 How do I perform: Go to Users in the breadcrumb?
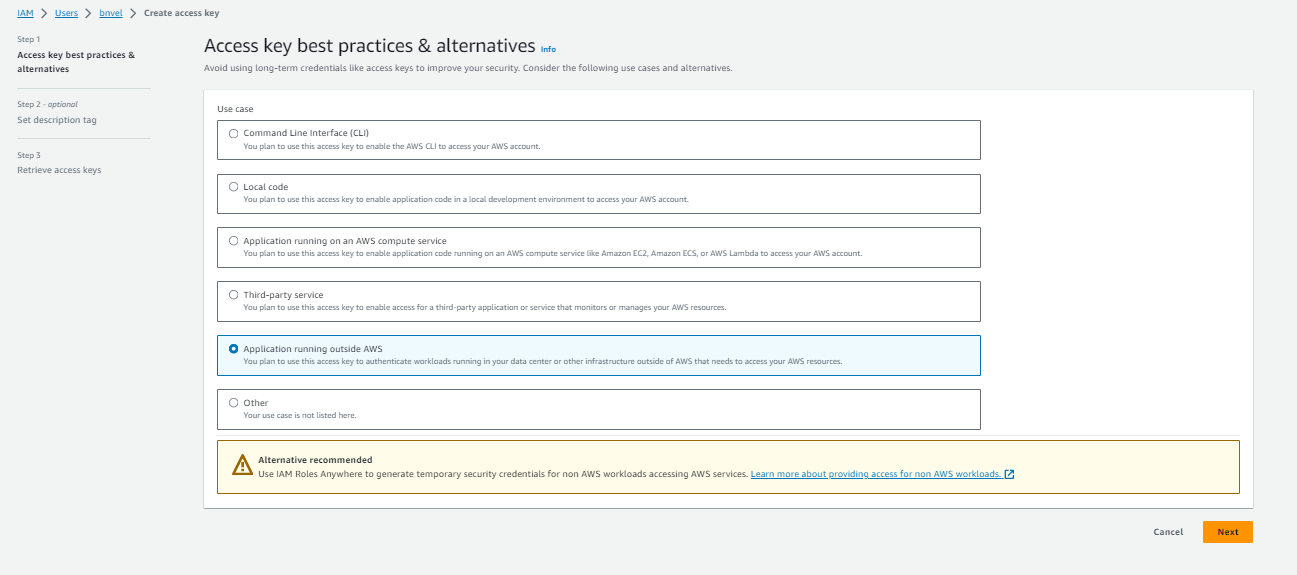(66, 13)
